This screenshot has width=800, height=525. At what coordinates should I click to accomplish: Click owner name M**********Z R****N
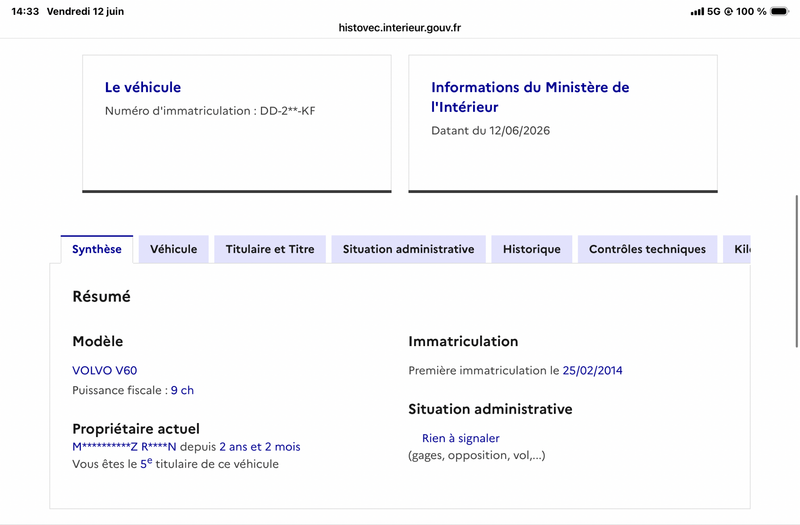coord(124,447)
